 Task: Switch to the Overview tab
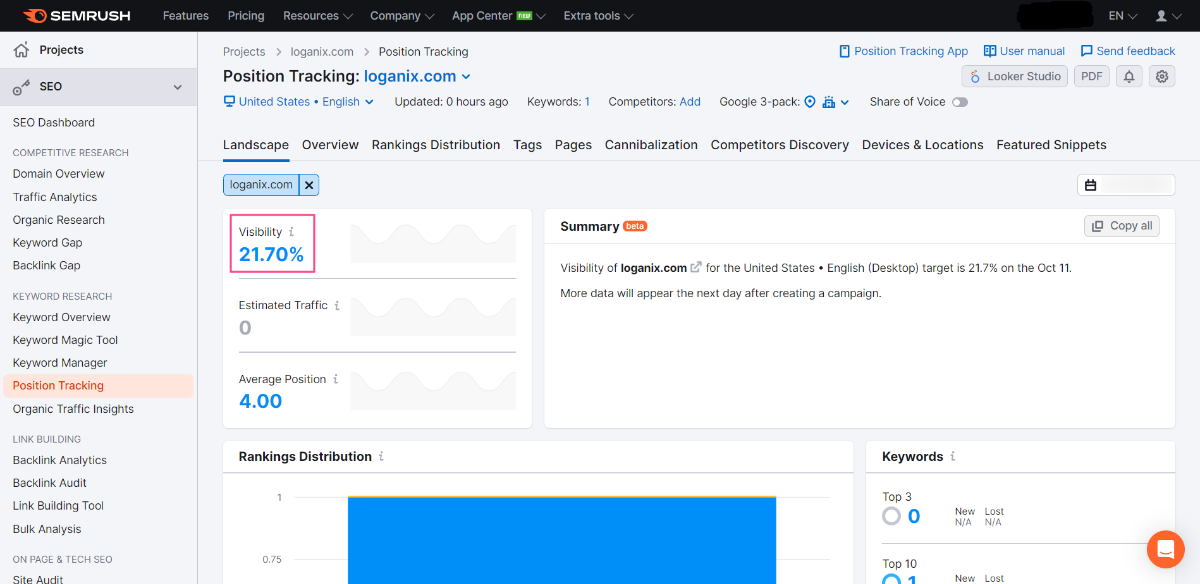(x=330, y=145)
